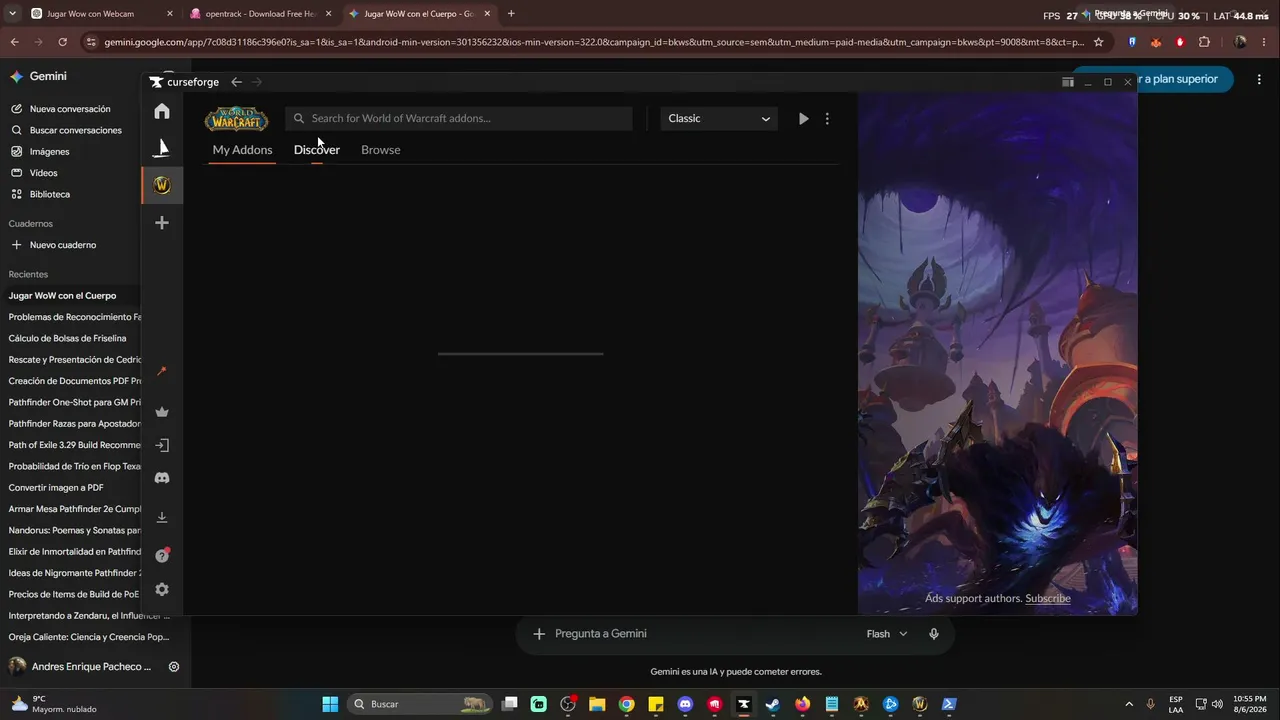
Task: Open the Windows Start menu
Action: pyautogui.click(x=330, y=704)
